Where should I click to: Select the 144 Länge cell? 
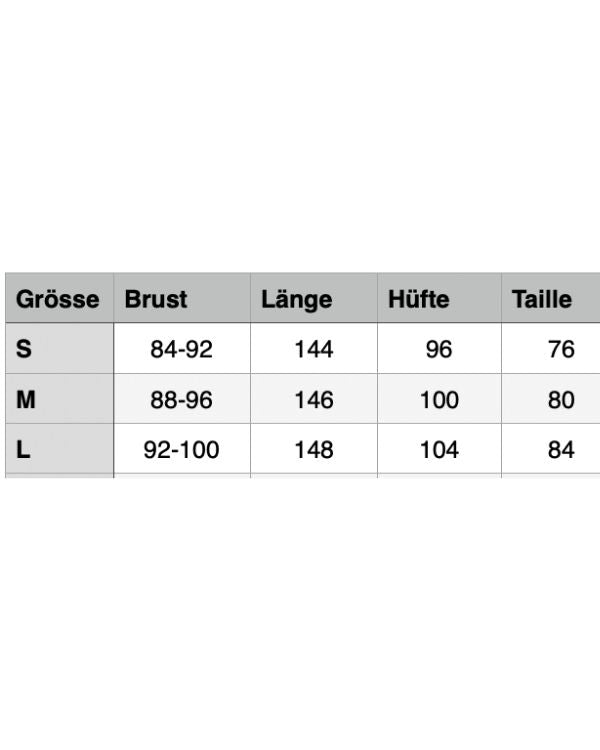click(x=314, y=349)
